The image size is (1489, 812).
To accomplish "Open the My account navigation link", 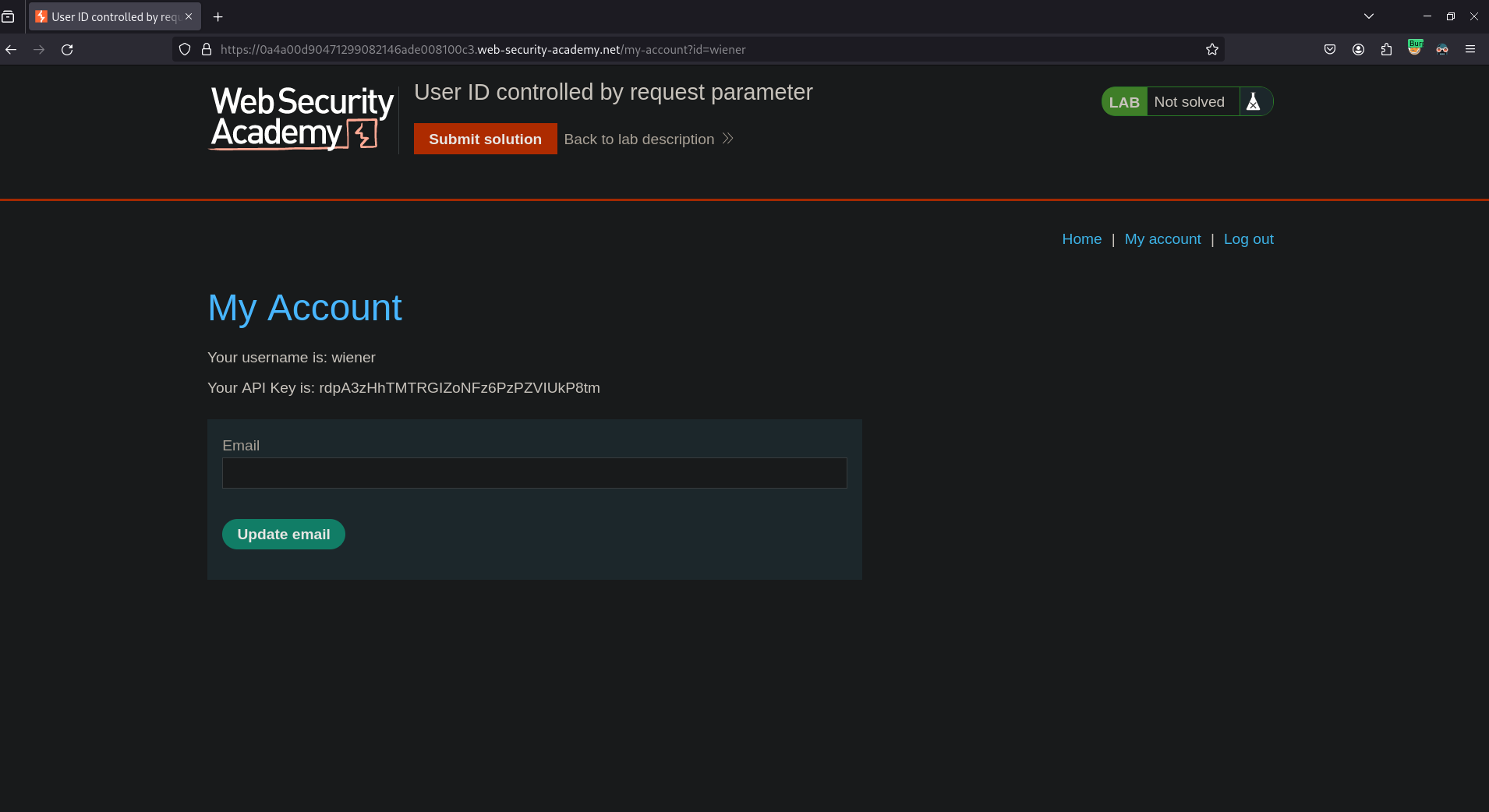I will (x=1162, y=239).
